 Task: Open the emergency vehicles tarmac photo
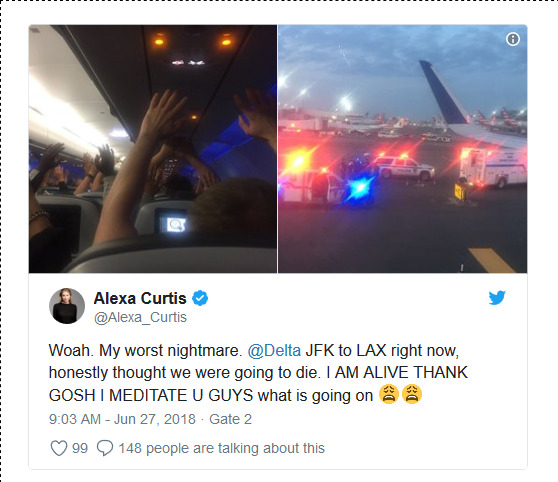(x=402, y=149)
